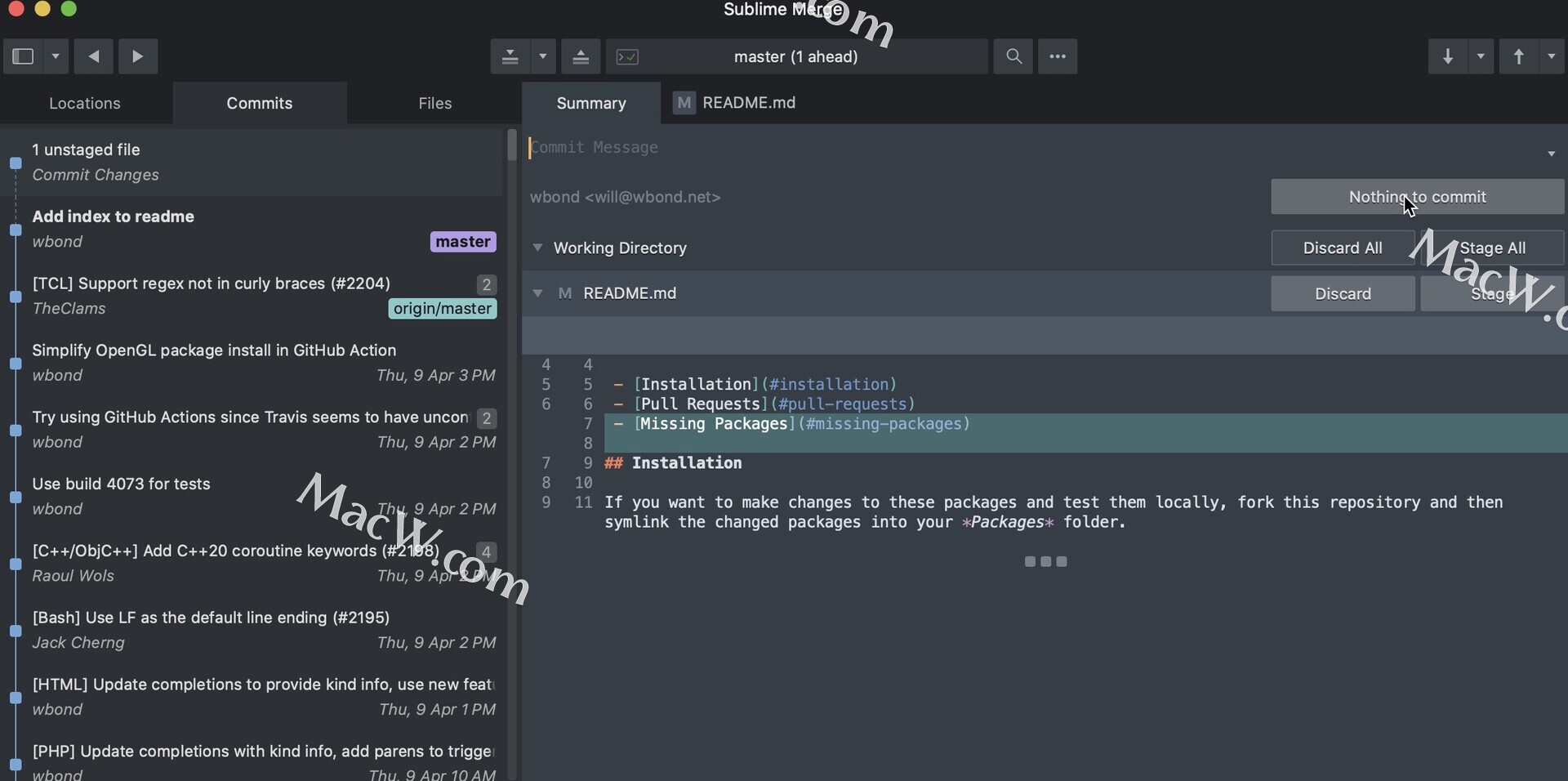This screenshot has width=1568, height=781.
Task: Open the stash options dropdown arrow
Action: click(543, 56)
